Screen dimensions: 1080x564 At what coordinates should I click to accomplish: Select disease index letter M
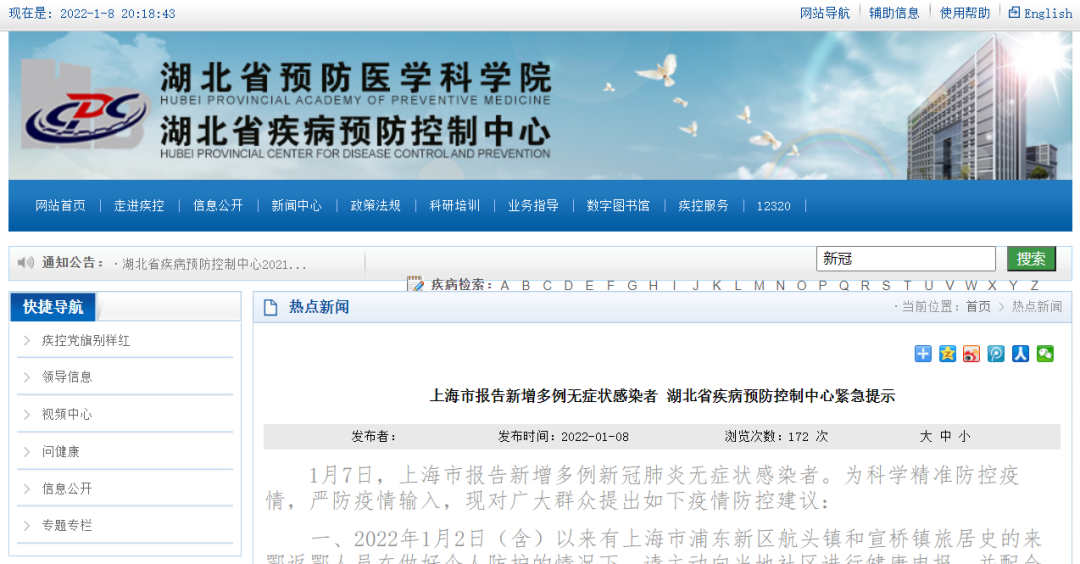click(x=759, y=285)
